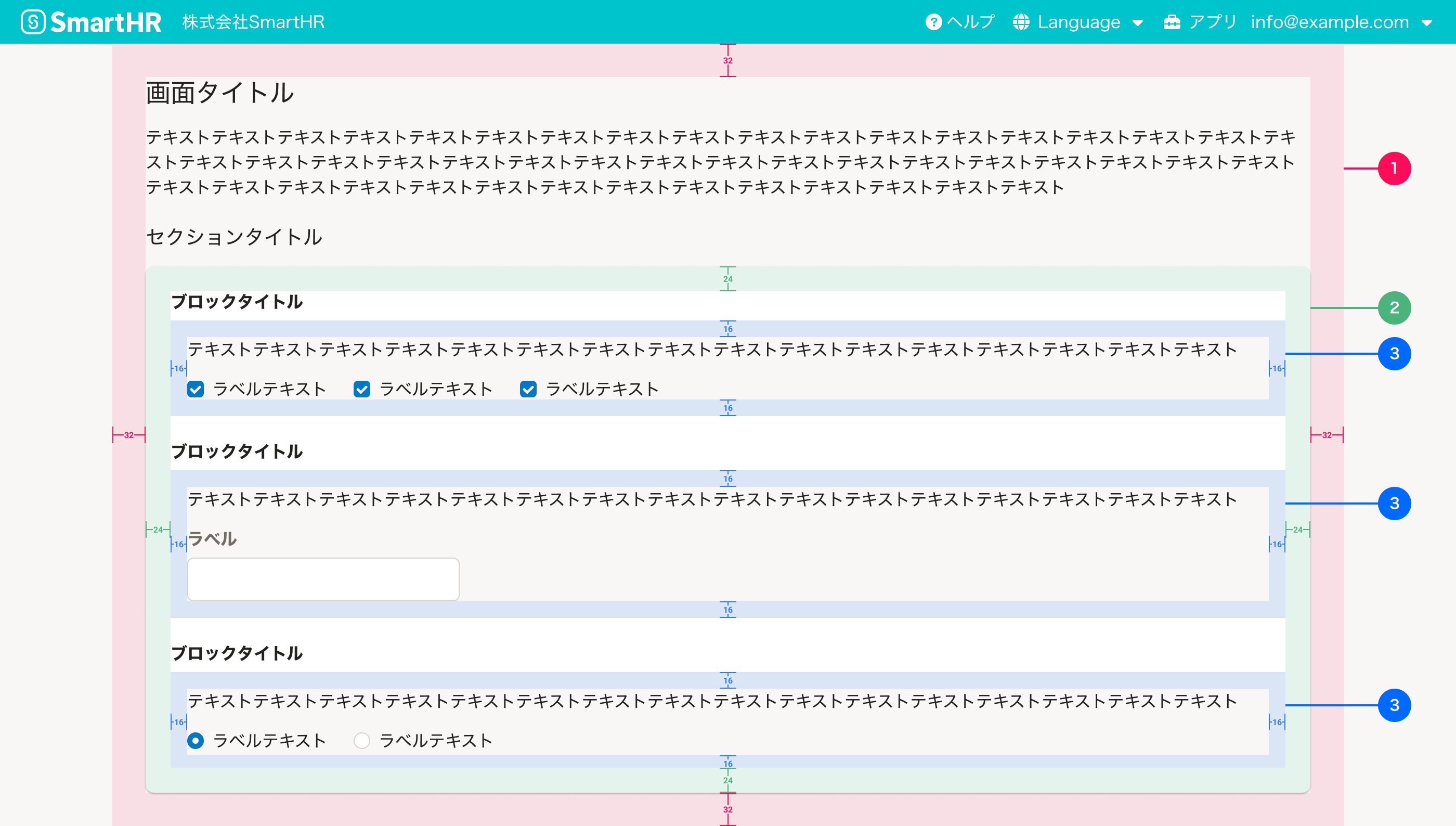This screenshot has height=826, width=1456.
Task: Expand the Language dropdown arrow
Action: pos(1137,23)
